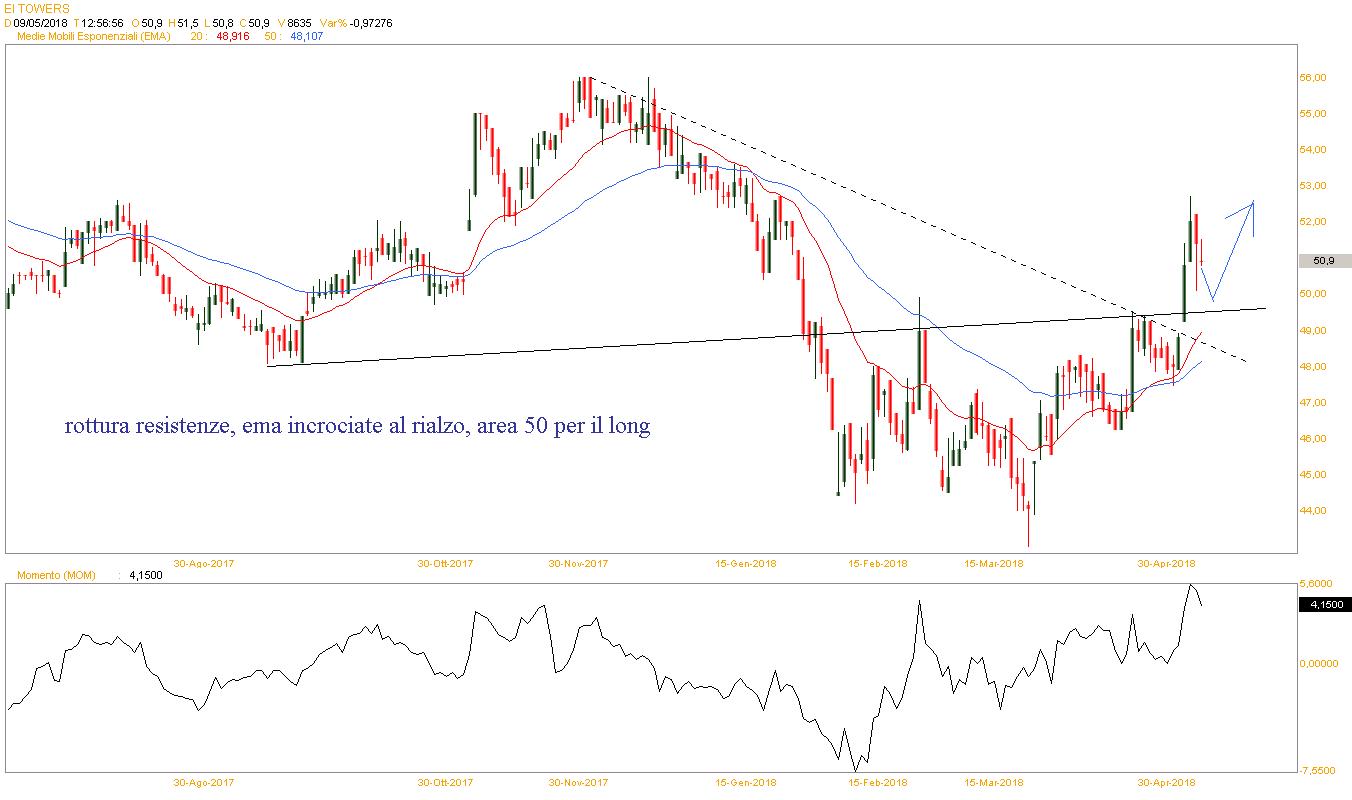Click the momentum value tag 4,1500

1323,604
